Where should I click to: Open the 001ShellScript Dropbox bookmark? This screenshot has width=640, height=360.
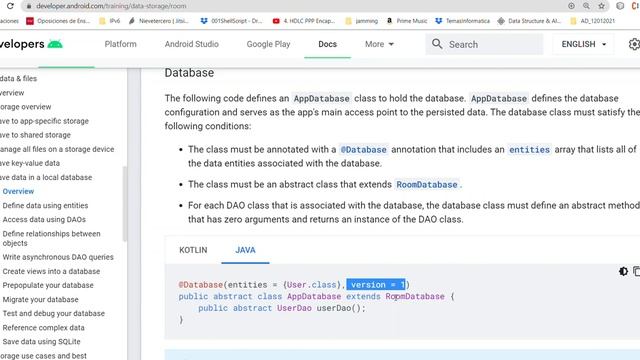(231, 21)
